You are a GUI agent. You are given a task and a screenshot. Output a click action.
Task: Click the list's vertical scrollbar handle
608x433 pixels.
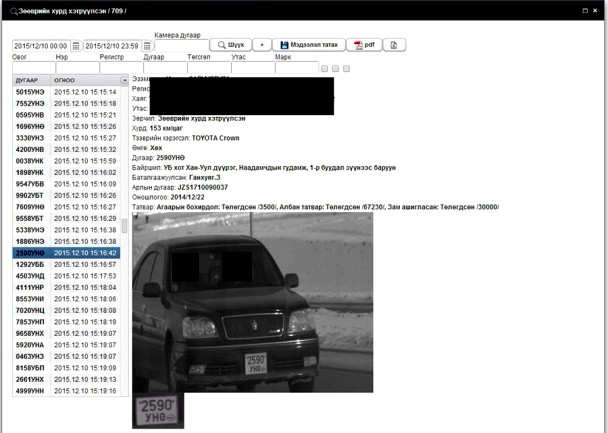pos(124,226)
